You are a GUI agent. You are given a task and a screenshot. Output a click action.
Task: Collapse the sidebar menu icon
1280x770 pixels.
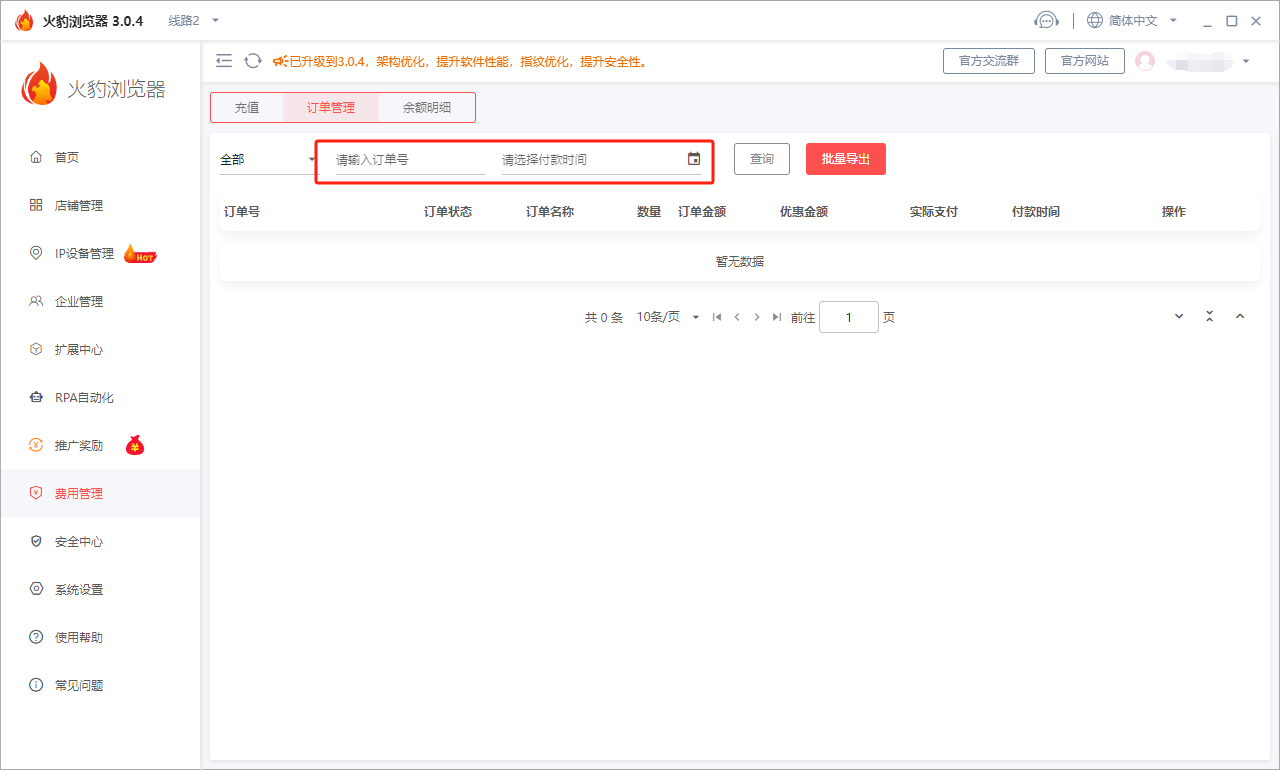pos(224,61)
